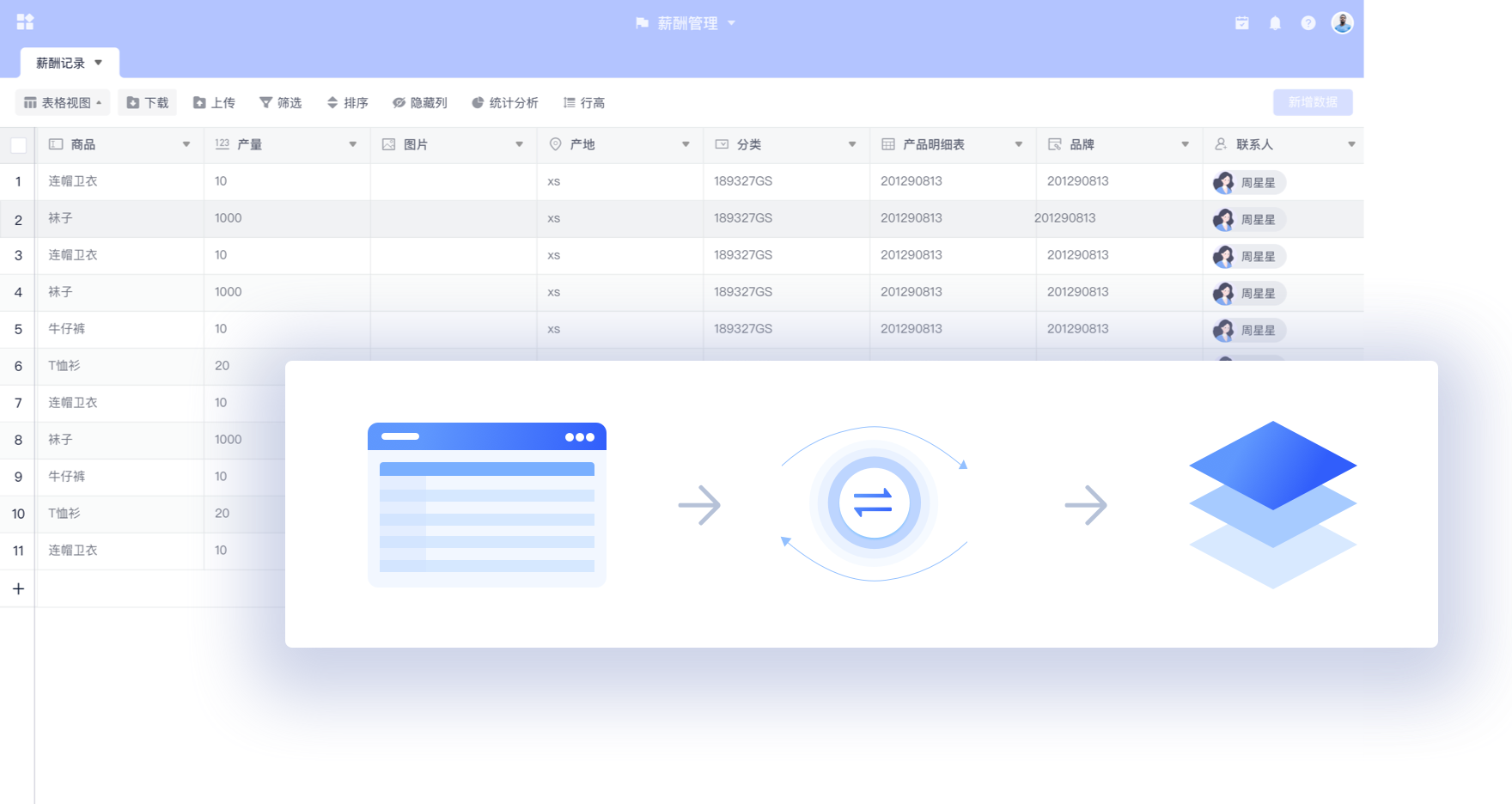Viewport: 1512px width, 804px height.
Task: Click the person icon of 联系人 column
Action: coord(1221,144)
